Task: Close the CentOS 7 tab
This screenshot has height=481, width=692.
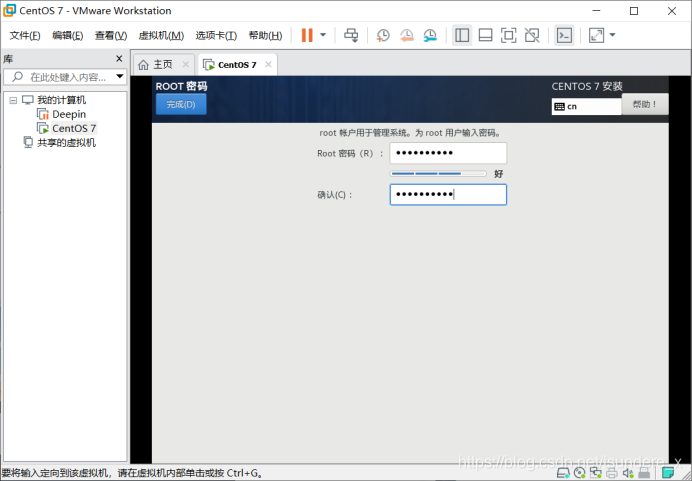Action: pos(268,64)
